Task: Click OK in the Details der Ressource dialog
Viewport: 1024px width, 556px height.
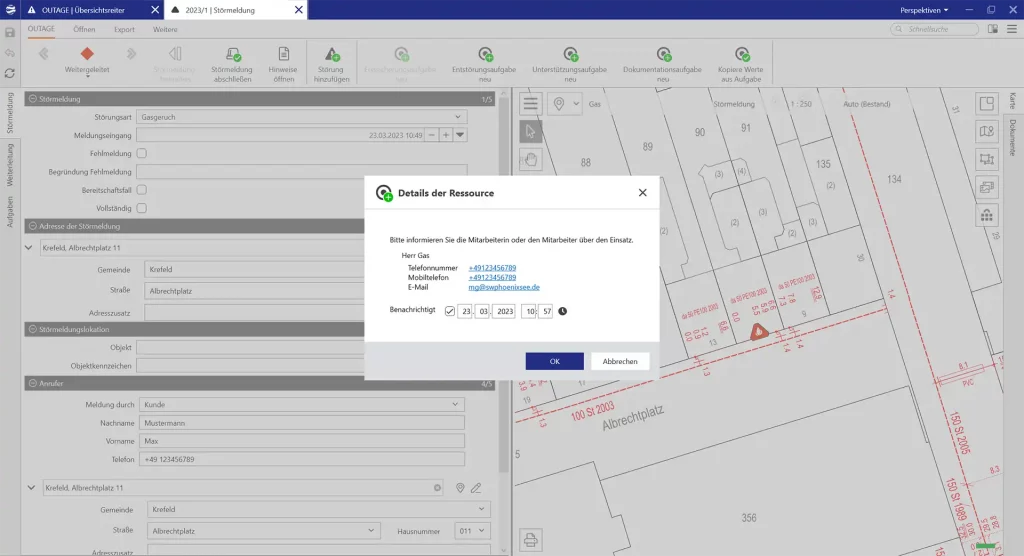Action: tap(554, 361)
